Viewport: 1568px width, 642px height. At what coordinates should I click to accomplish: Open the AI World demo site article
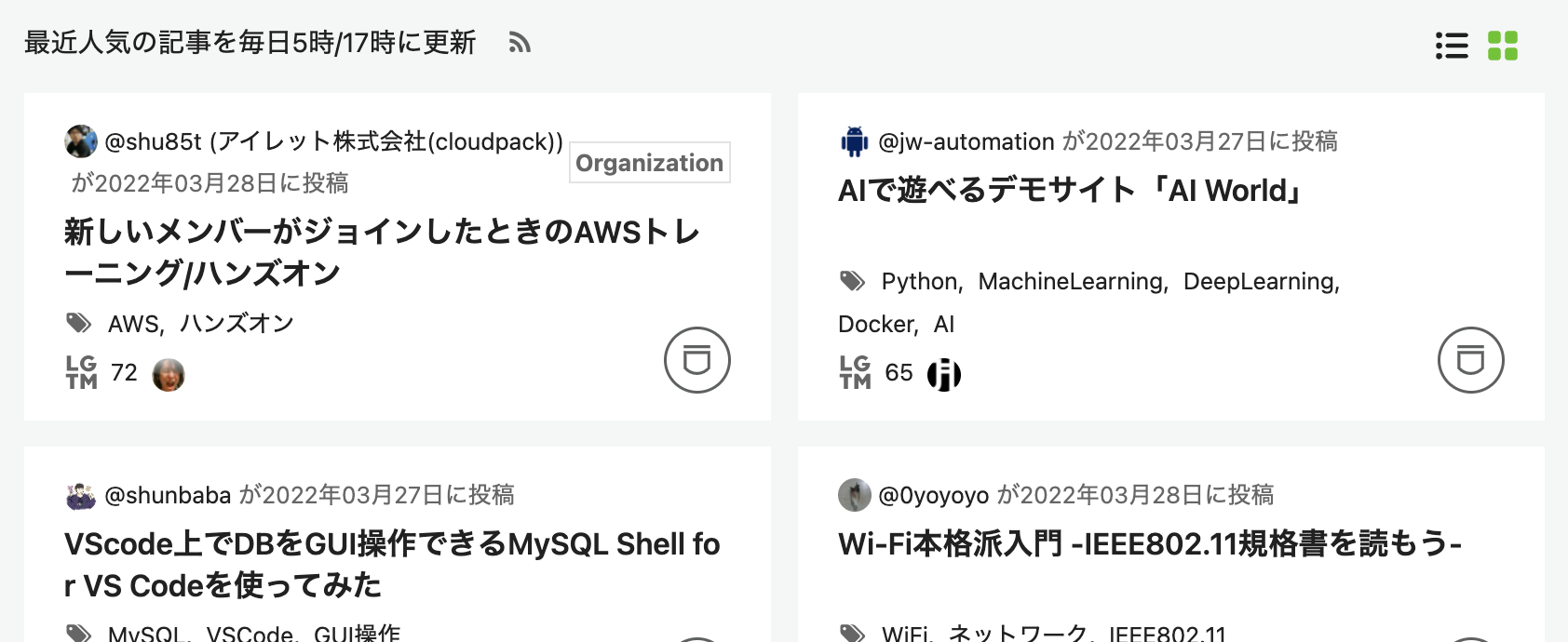pos(1070,191)
